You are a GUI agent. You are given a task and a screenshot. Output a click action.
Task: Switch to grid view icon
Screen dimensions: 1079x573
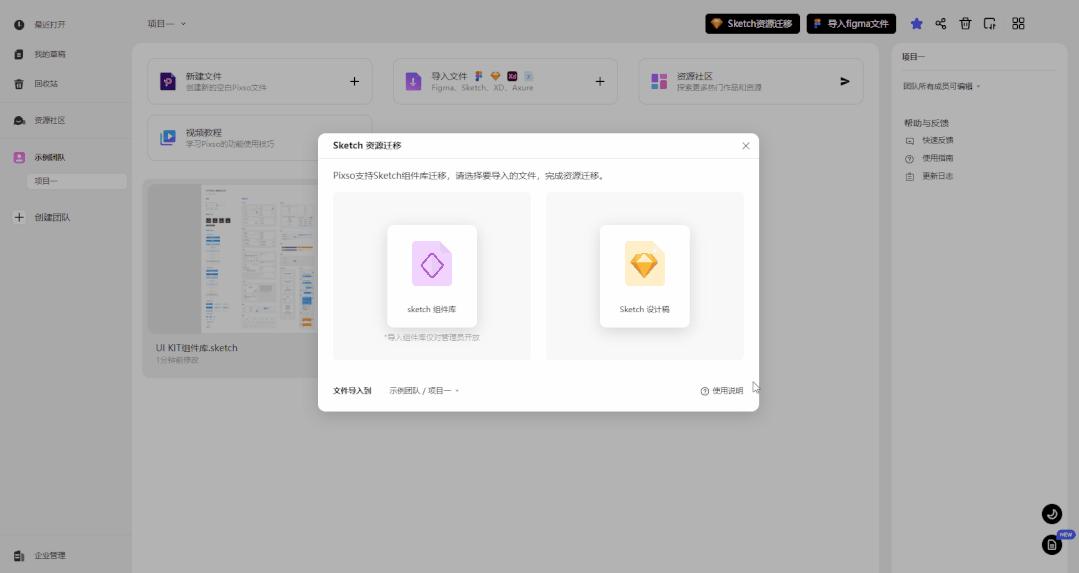pos(1018,23)
